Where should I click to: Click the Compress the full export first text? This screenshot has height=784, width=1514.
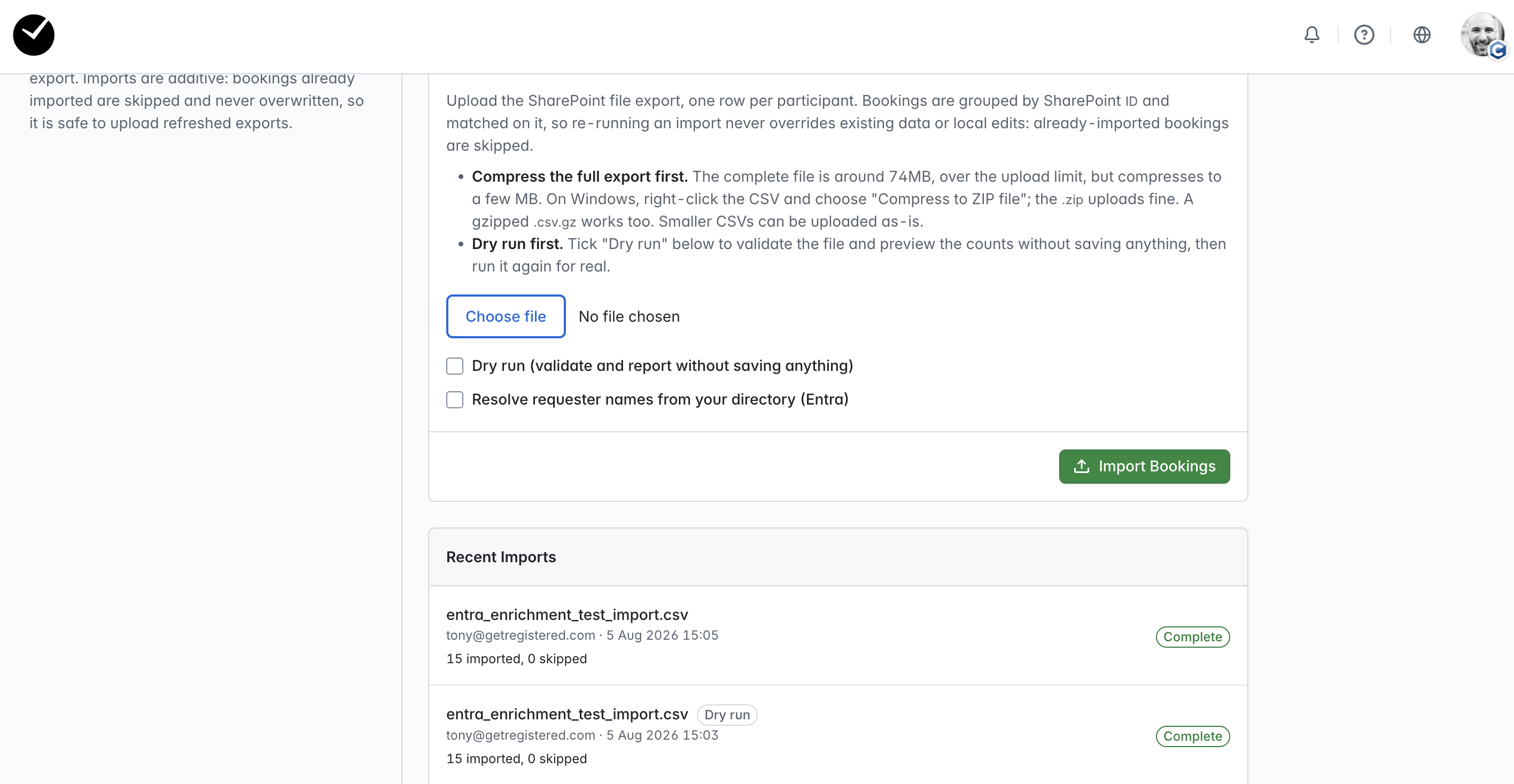point(579,176)
